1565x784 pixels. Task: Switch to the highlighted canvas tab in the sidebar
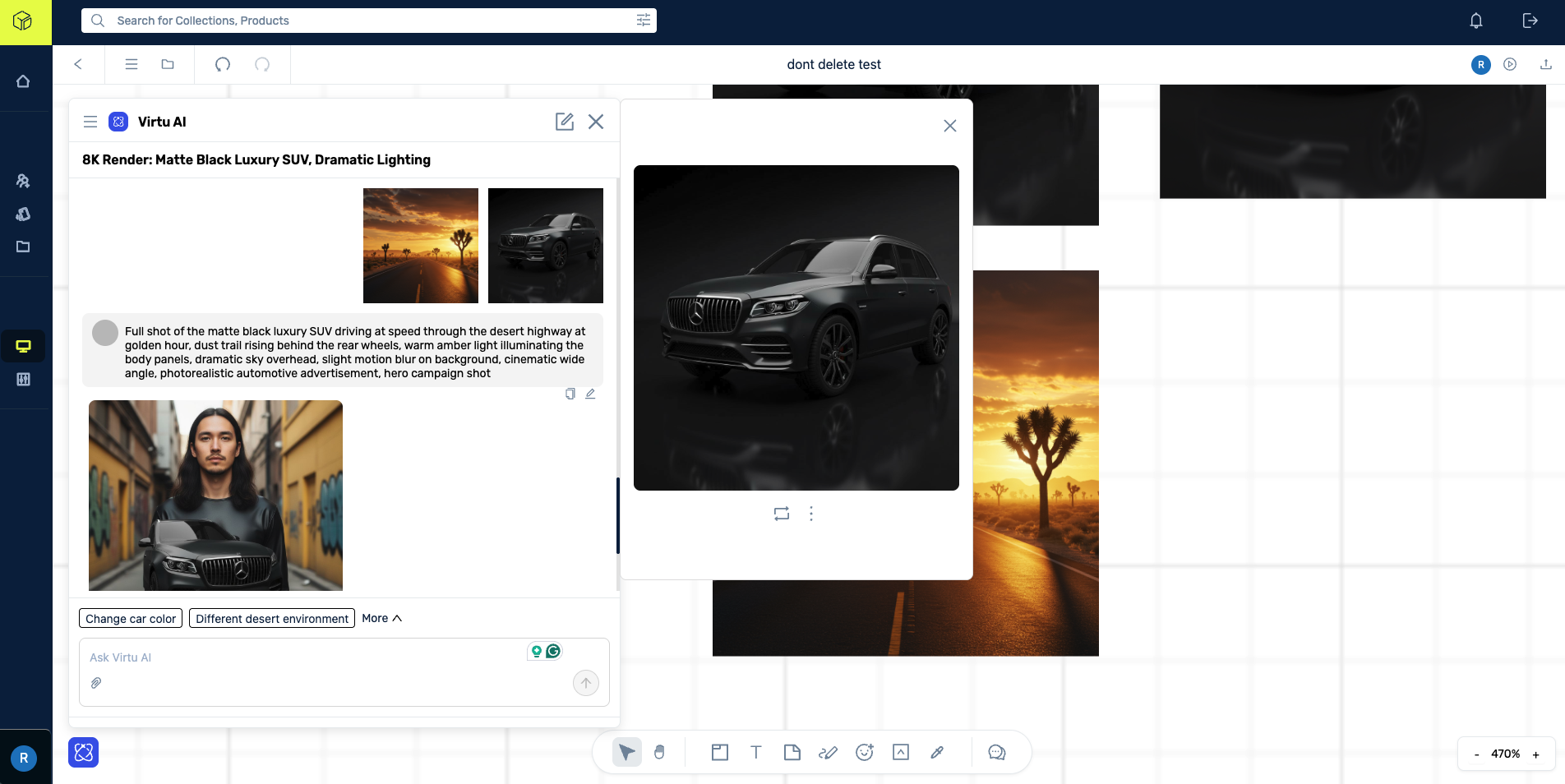24,346
